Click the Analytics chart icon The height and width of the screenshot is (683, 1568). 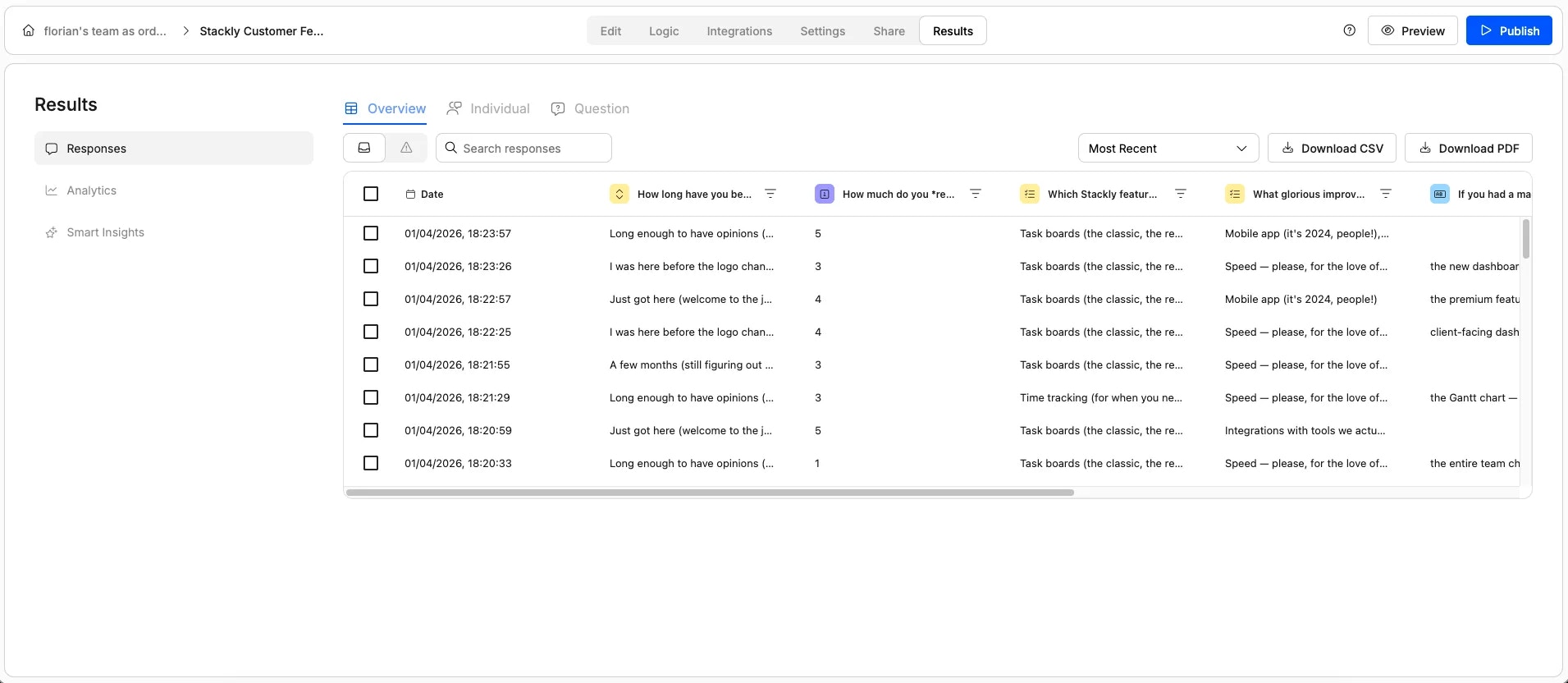click(52, 190)
